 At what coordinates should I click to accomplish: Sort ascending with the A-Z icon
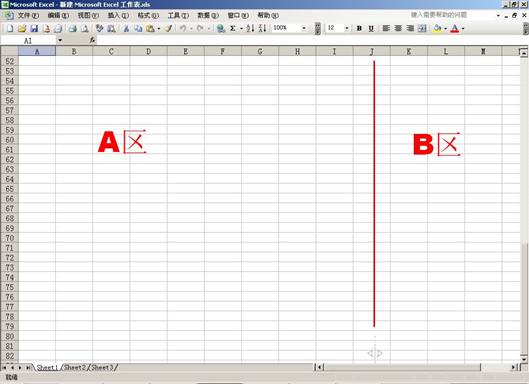click(x=250, y=28)
